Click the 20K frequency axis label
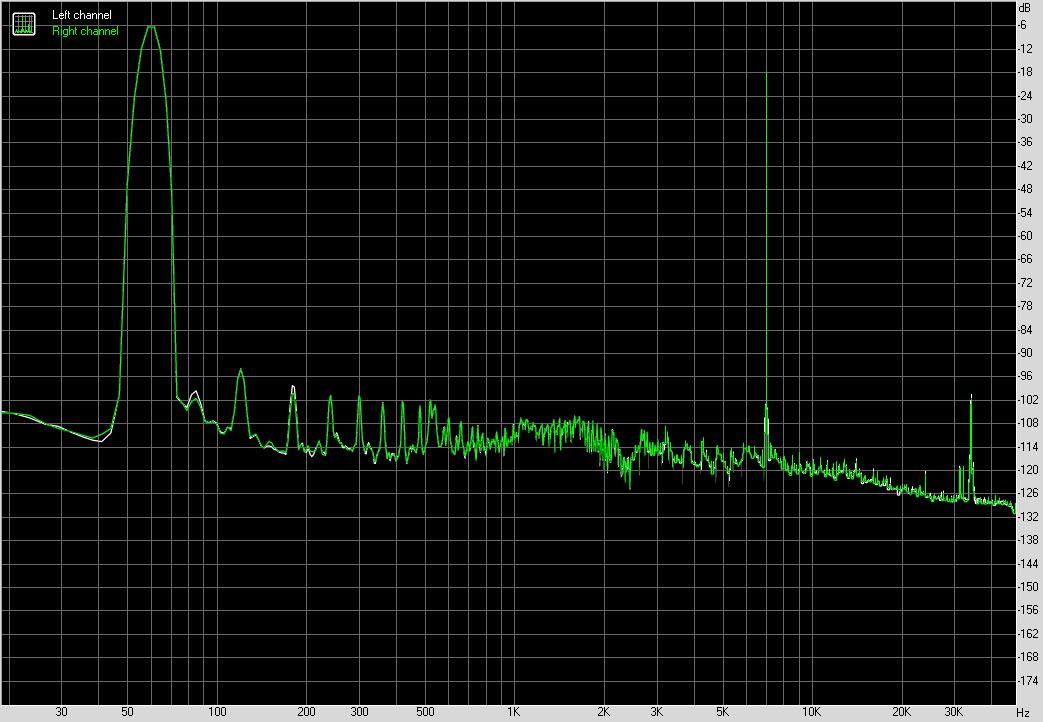Screen dimensions: 1043x722 901,712
